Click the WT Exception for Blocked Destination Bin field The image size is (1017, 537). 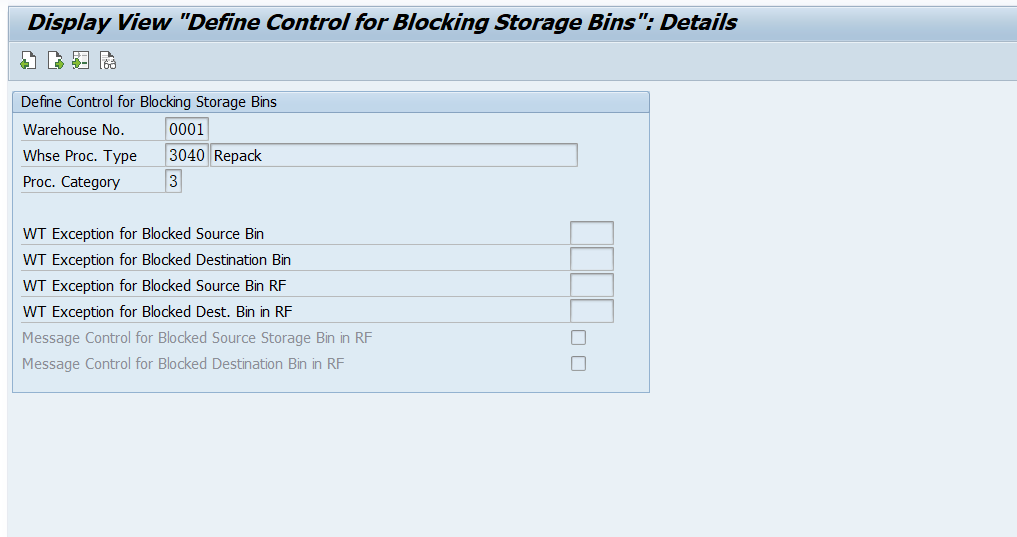591,260
